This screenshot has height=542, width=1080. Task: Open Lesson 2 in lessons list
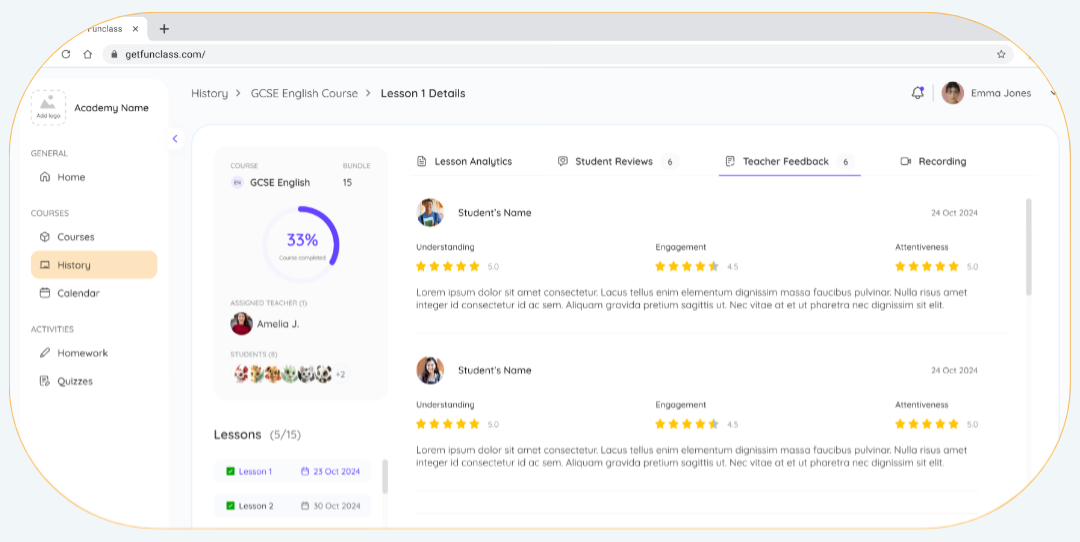(x=292, y=505)
